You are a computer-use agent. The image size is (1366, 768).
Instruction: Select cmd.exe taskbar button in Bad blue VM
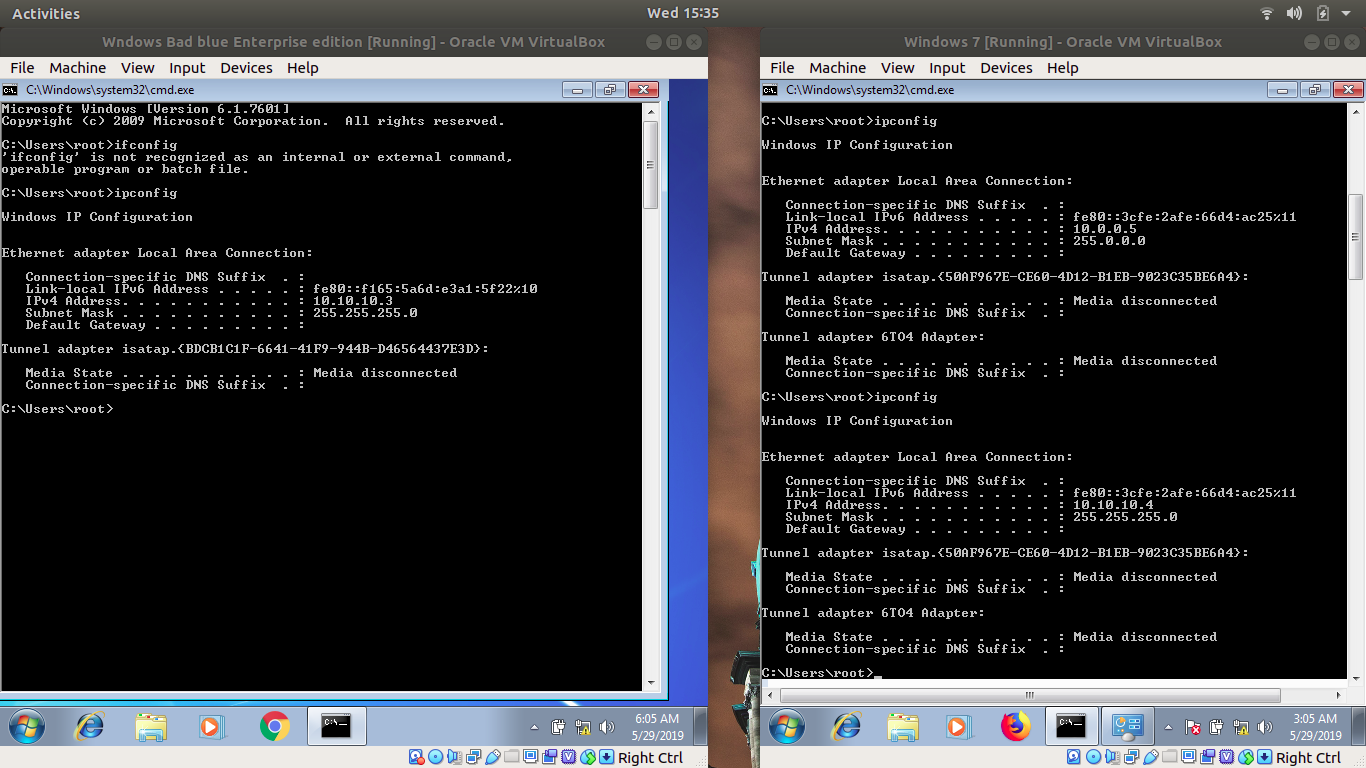point(336,726)
